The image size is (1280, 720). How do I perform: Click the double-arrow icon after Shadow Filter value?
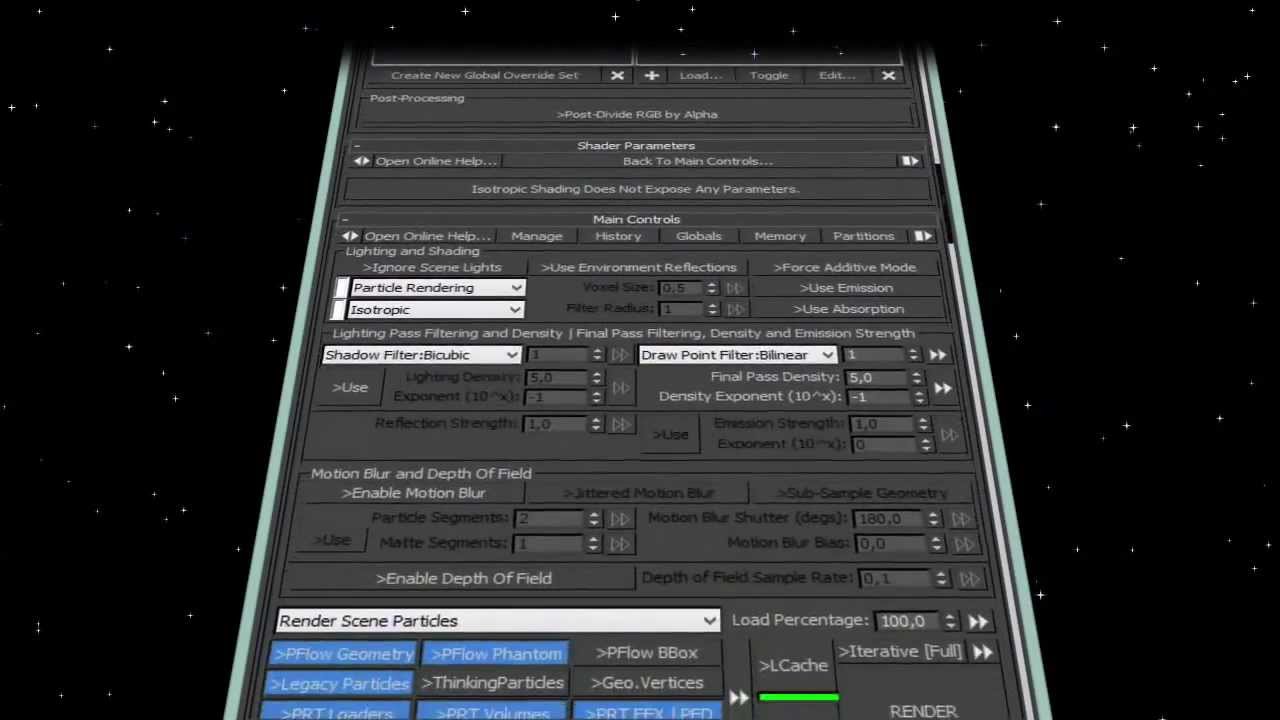click(620, 355)
